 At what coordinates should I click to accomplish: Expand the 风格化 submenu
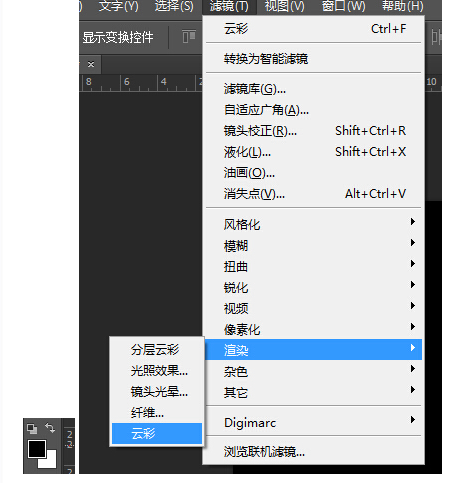[x=314, y=224]
